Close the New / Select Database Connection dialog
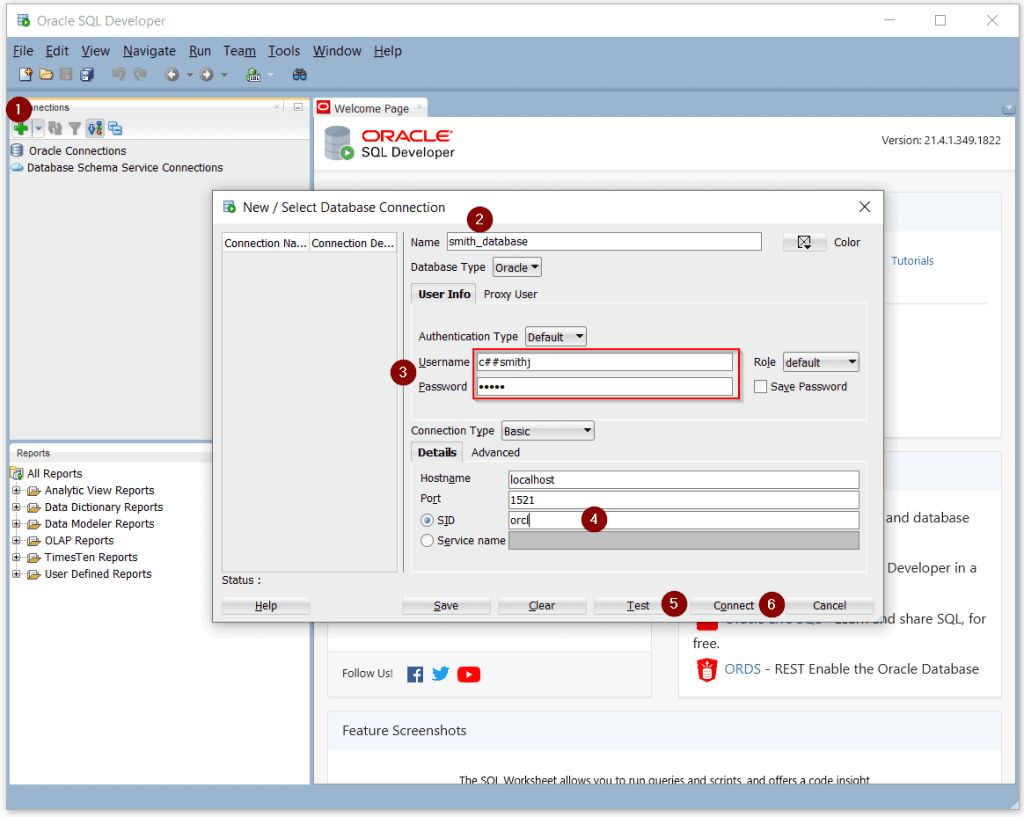 865,207
